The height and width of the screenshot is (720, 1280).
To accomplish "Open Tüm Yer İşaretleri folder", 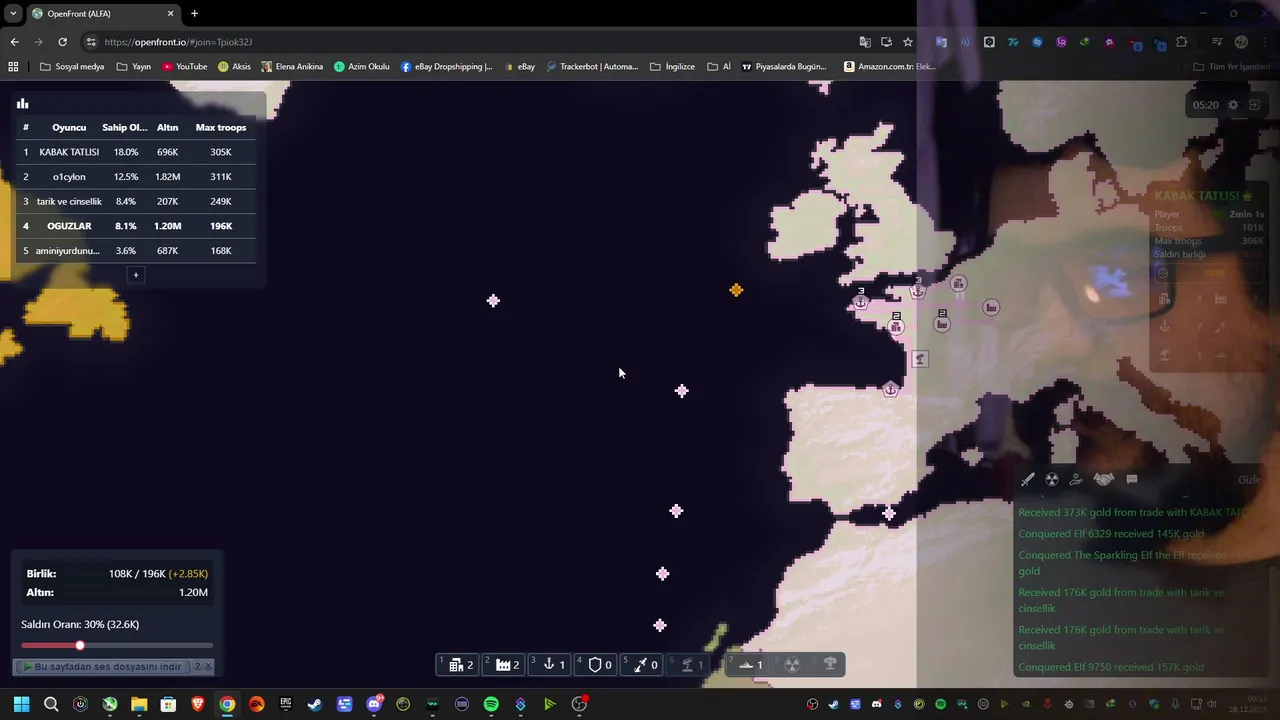I will (1232, 67).
